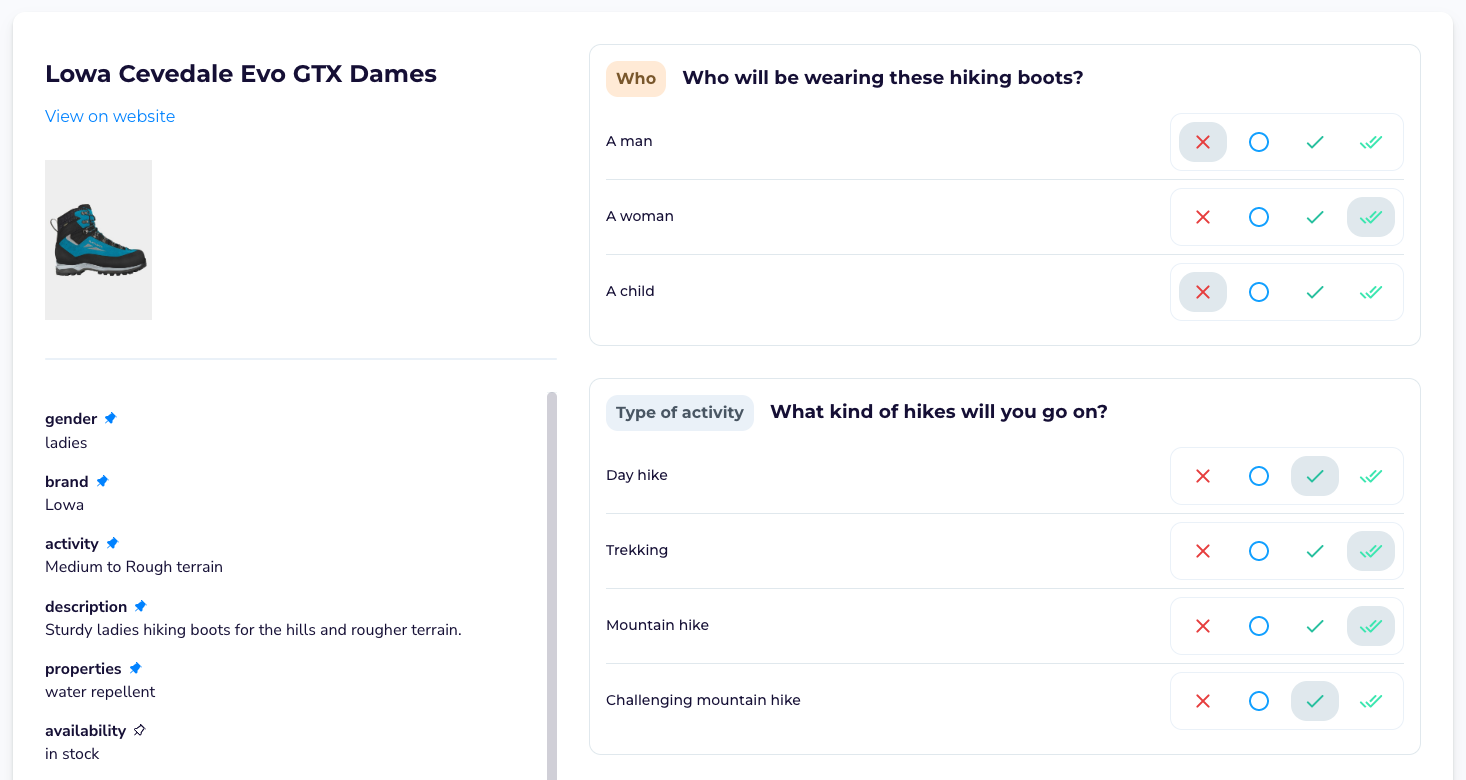Screen dimensions: 1466x780
Task: Click the Lowa Cevedale Evo GTX Dames title
Action: 241,74
